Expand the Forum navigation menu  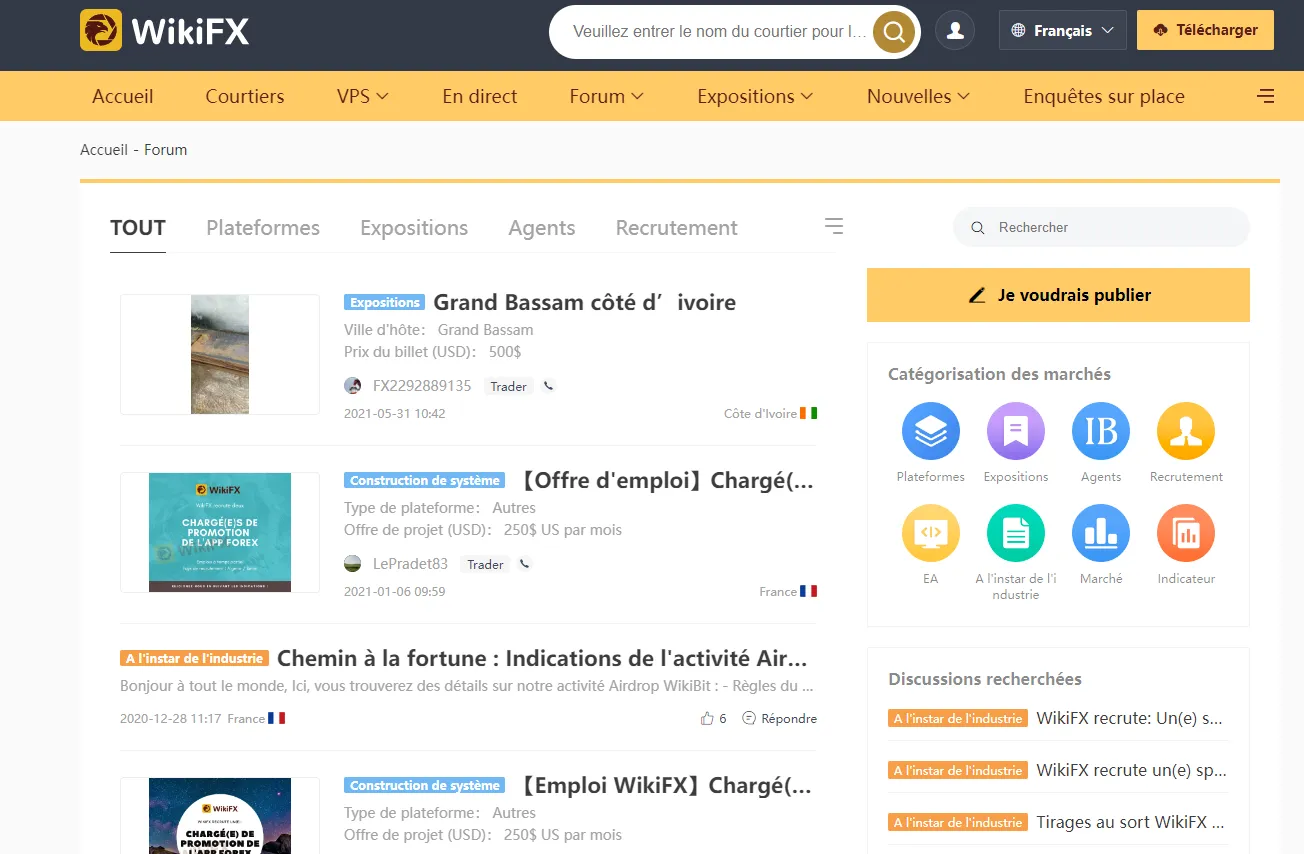(x=606, y=96)
